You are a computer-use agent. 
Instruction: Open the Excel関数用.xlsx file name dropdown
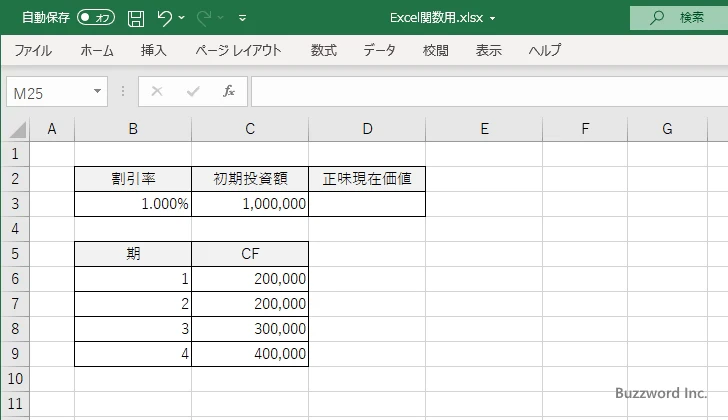click(493, 19)
